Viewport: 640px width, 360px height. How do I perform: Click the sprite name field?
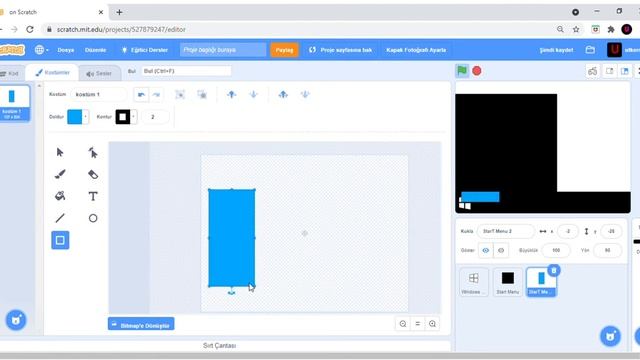(x=505, y=231)
